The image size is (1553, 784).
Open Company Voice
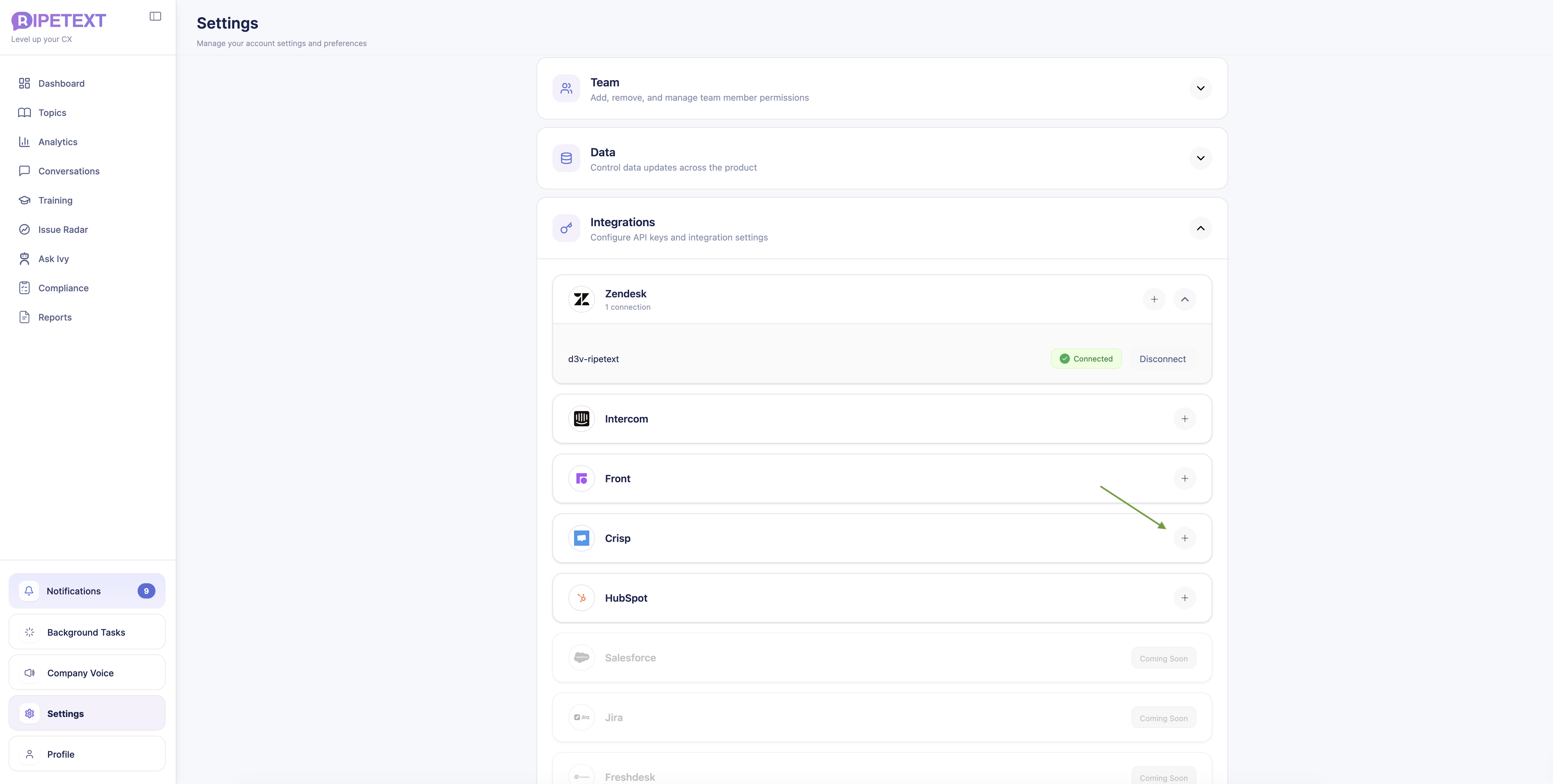87,672
